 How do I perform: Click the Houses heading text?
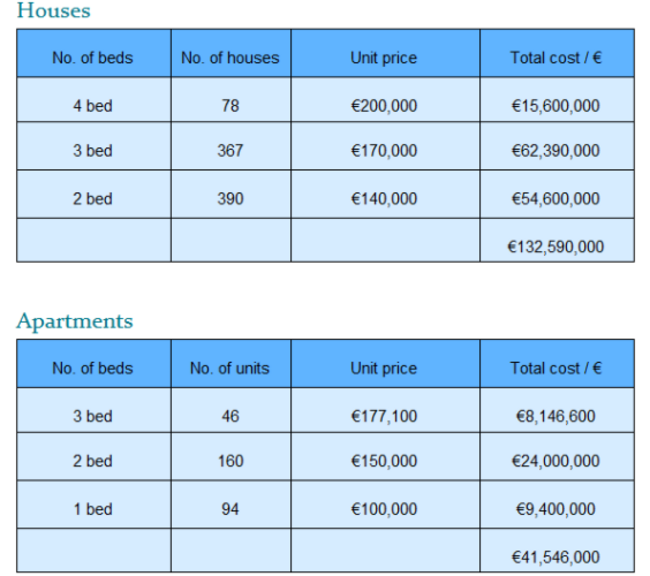[x=53, y=10]
